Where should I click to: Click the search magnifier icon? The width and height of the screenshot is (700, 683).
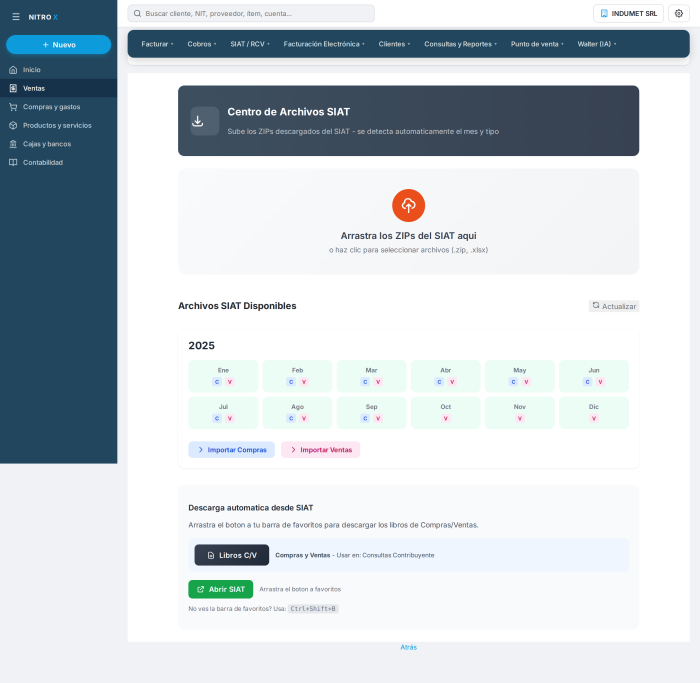coord(138,13)
